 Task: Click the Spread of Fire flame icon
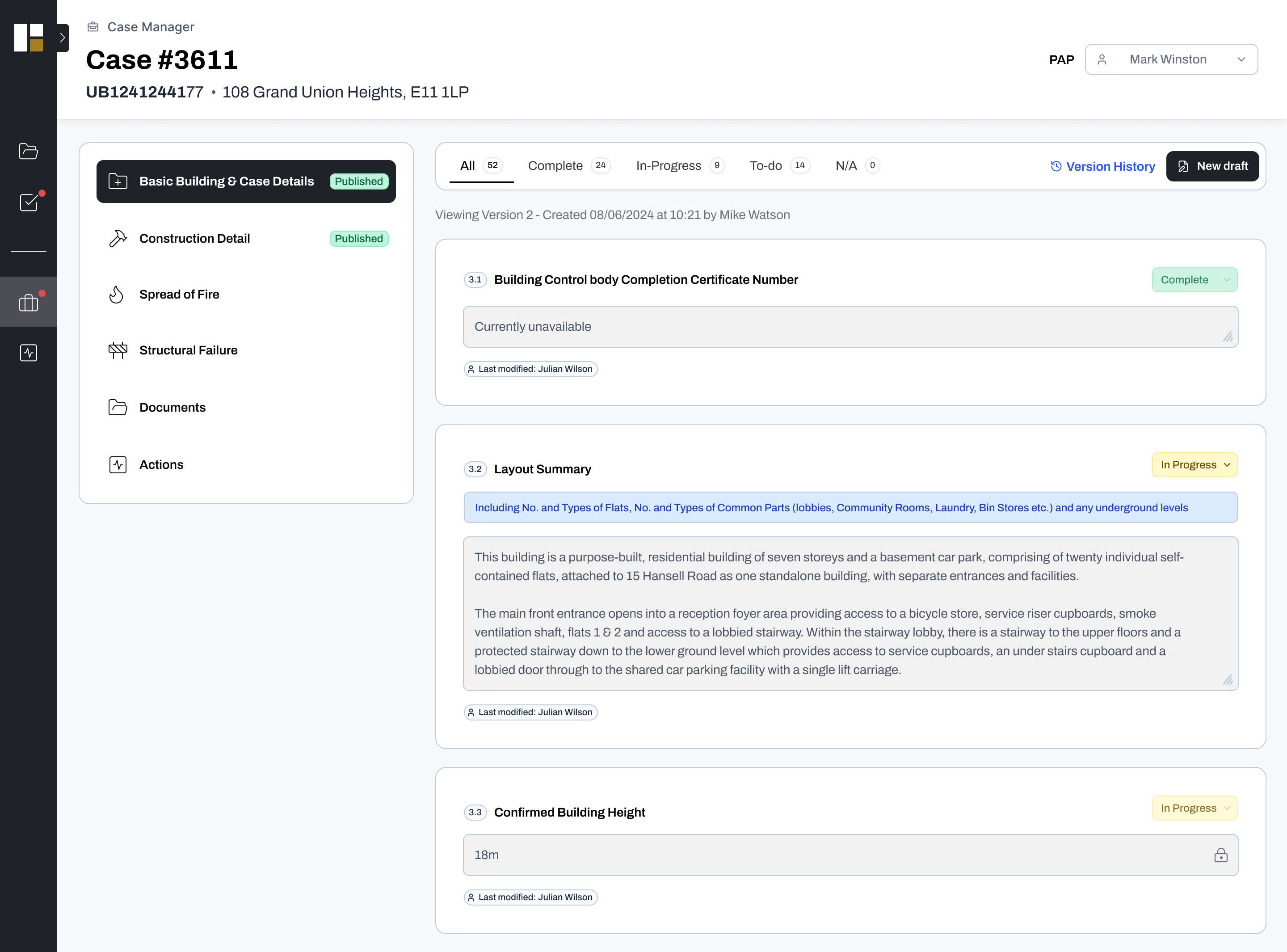pyautogui.click(x=117, y=295)
